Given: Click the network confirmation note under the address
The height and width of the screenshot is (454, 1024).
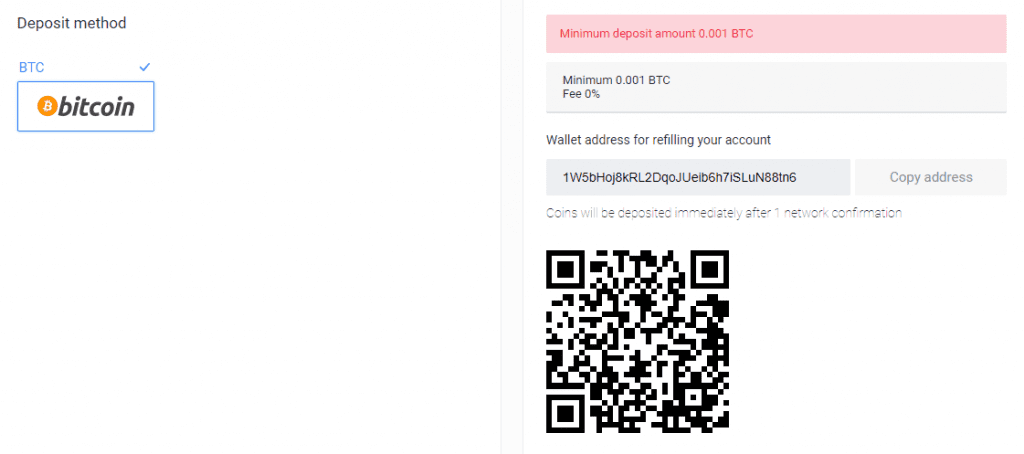Looking at the screenshot, I should point(724,213).
